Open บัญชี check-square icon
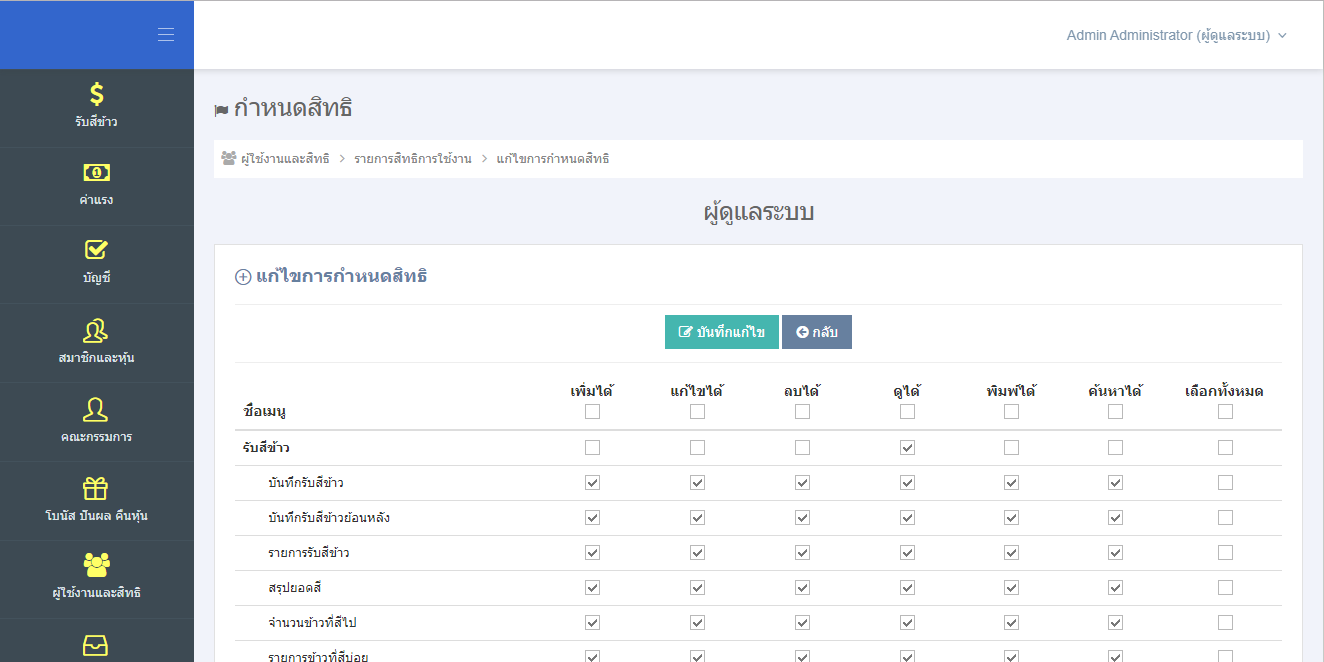This screenshot has height=662, width=1324. 97,250
